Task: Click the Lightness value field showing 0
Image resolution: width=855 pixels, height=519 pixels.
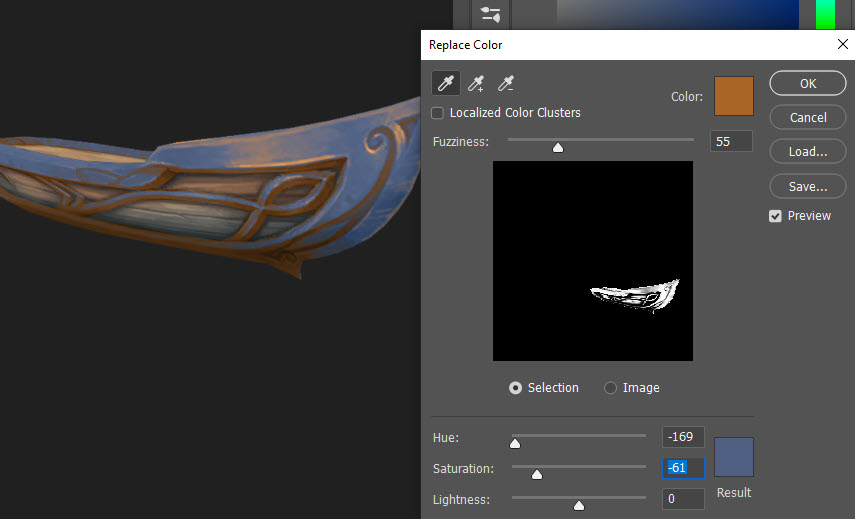Action: coord(683,499)
